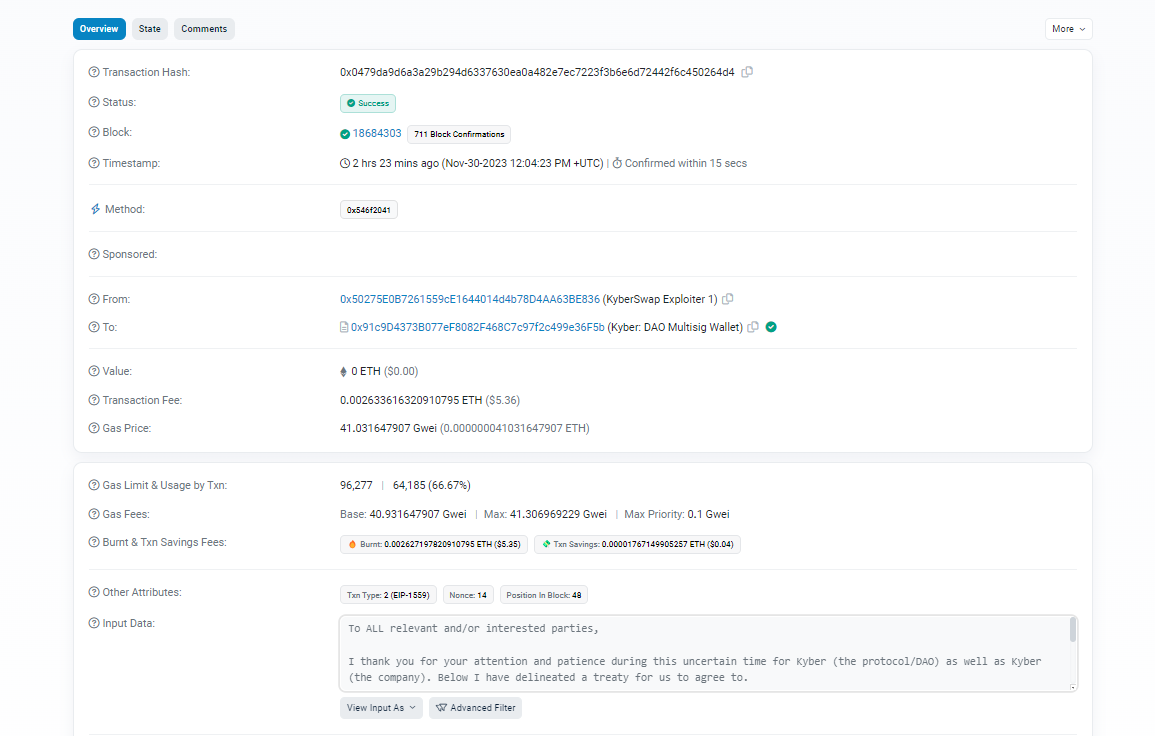
Task: Click help icon next to Other Attributes
Action: [x=94, y=592]
